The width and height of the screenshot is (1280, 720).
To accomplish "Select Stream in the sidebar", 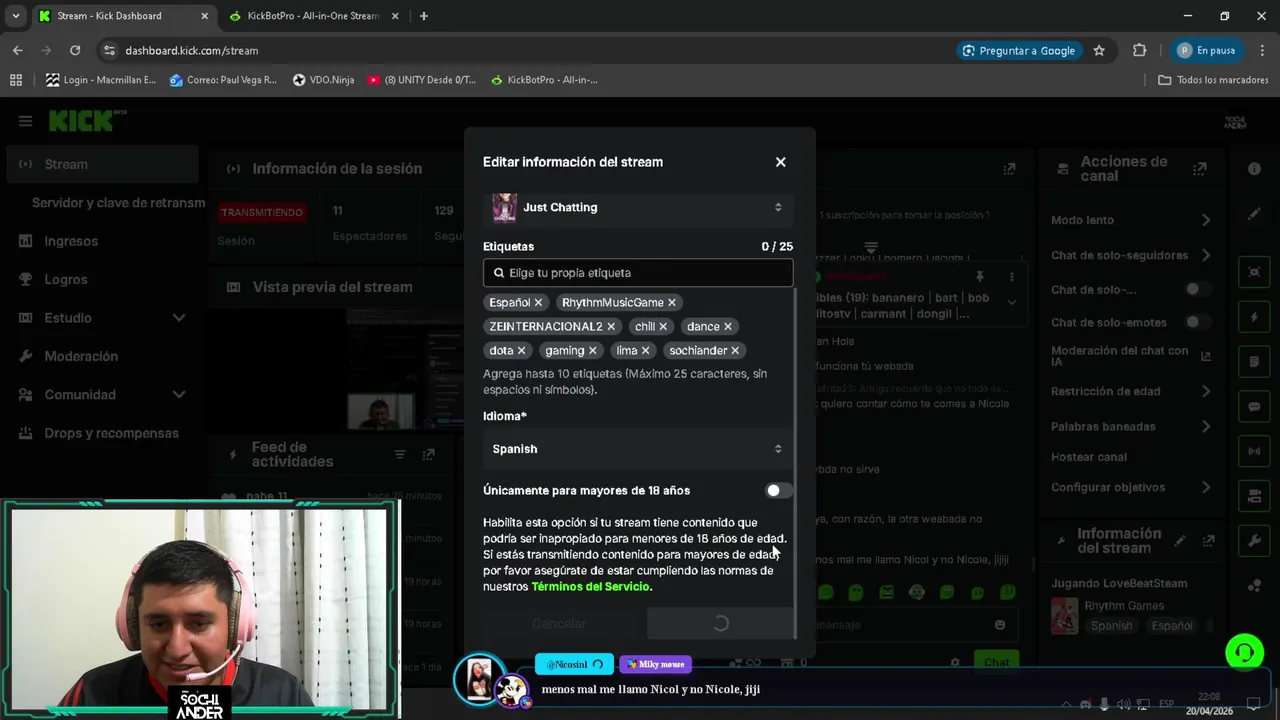I will (102, 164).
